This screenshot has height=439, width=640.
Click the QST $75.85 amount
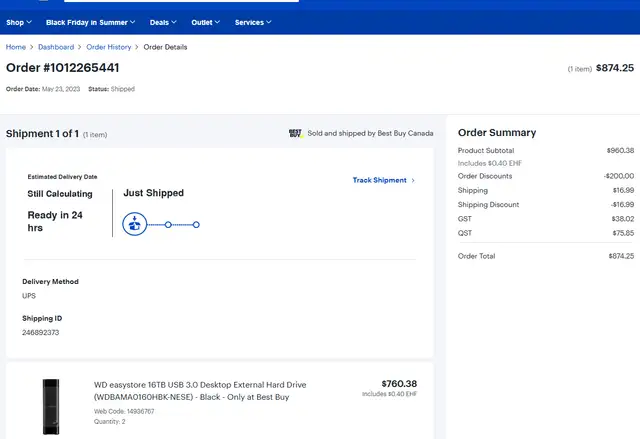click(623, 233)
